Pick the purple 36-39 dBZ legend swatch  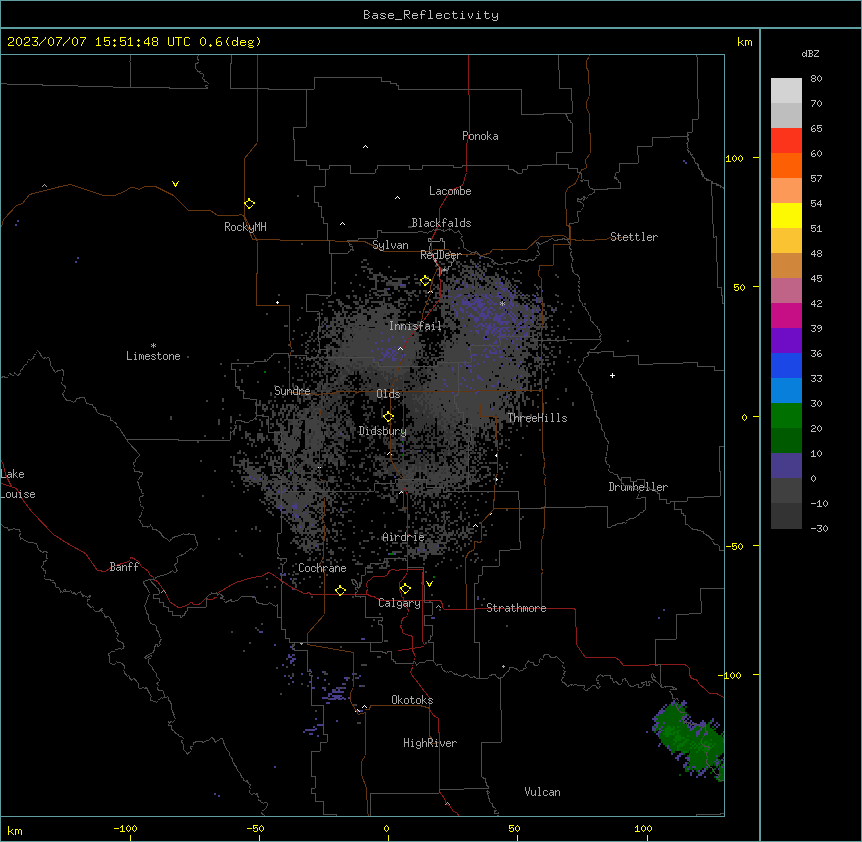(786, 341)
